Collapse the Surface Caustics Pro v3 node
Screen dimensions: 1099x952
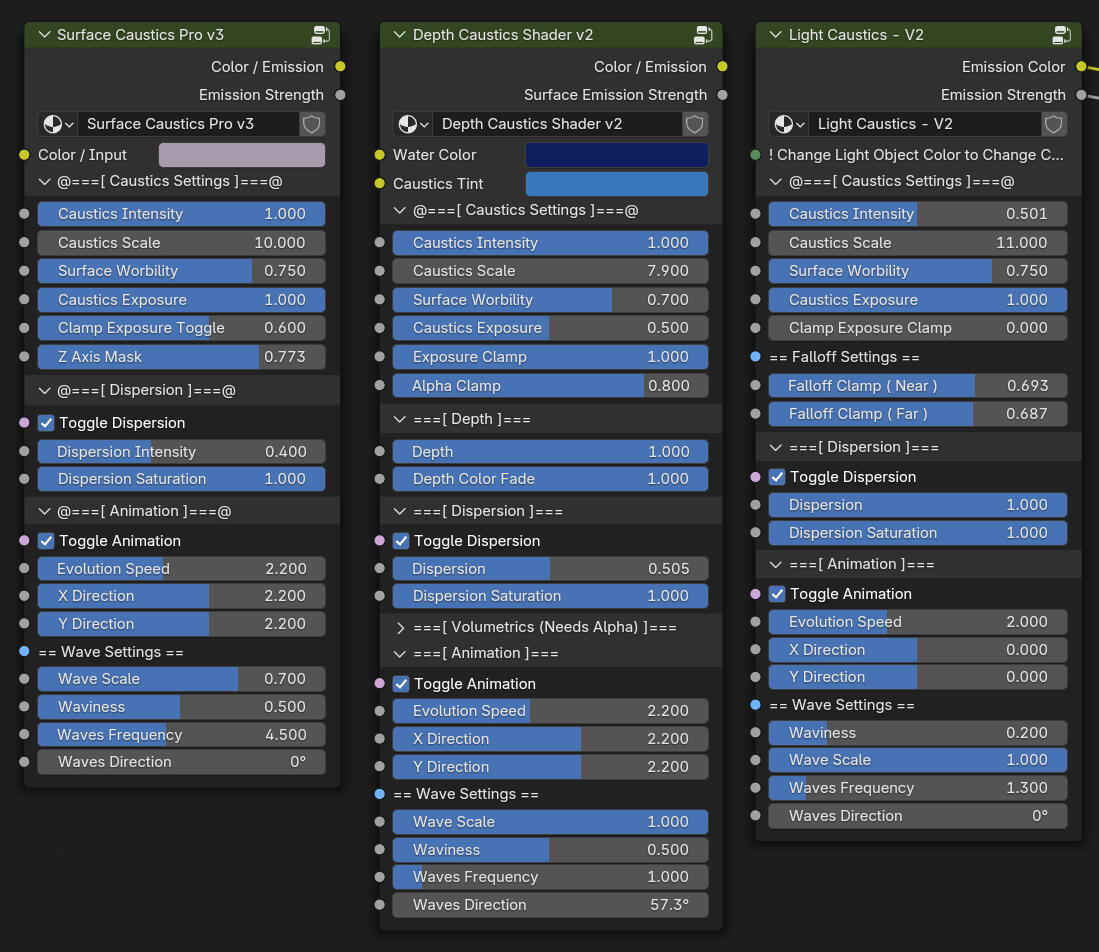click(x=43, y=35)
